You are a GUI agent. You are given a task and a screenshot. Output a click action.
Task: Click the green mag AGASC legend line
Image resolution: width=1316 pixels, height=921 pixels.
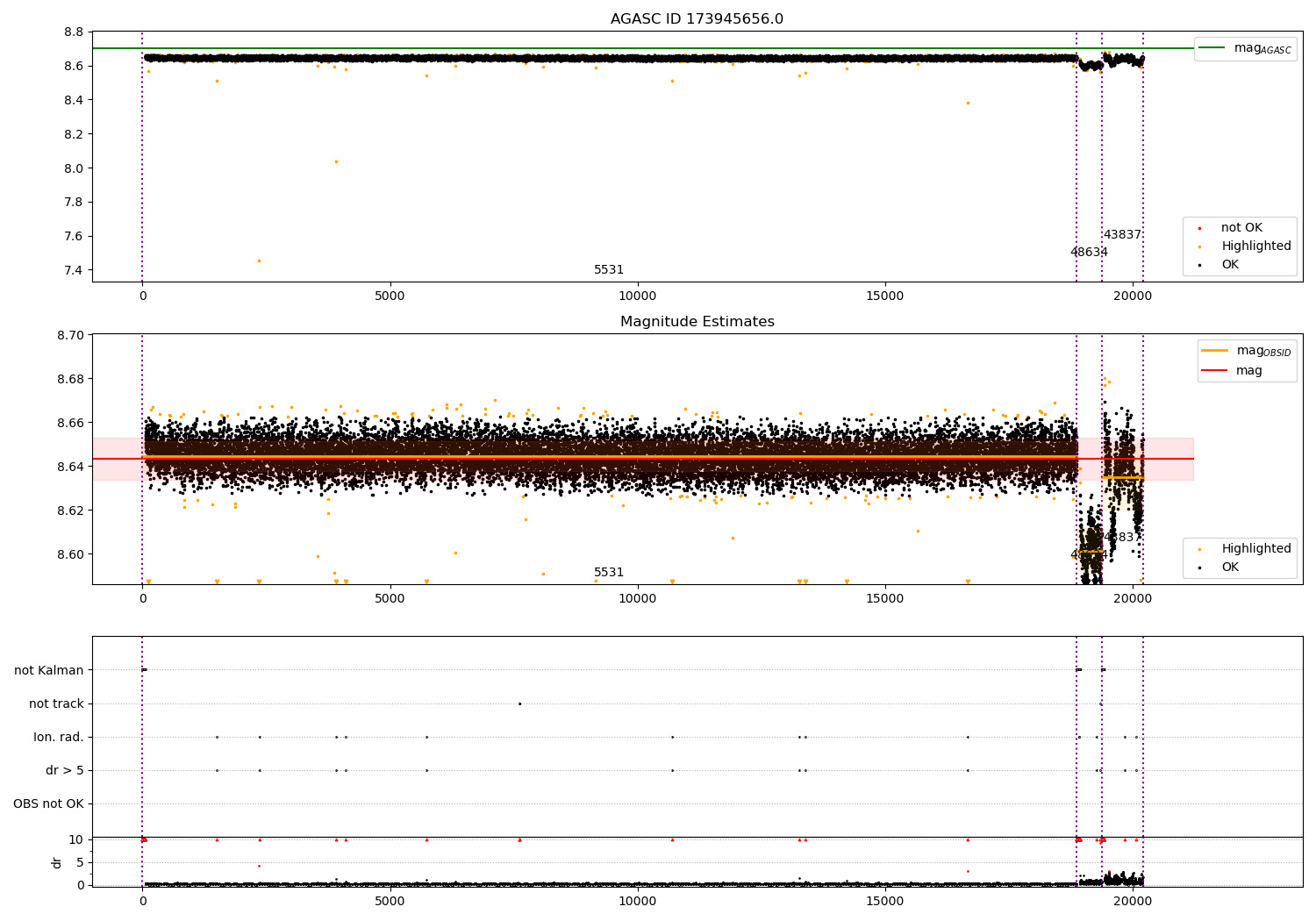1212,48
